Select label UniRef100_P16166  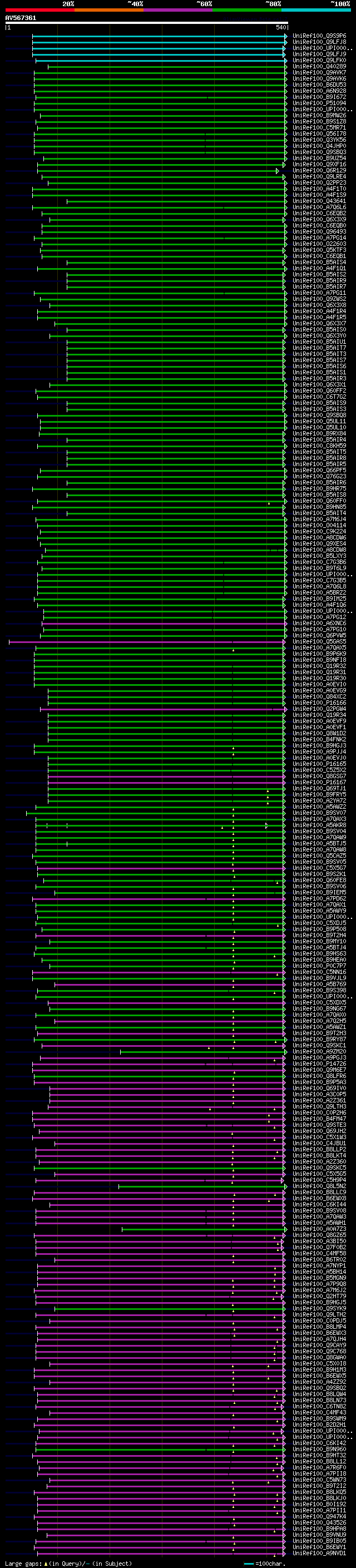point(319,703)
